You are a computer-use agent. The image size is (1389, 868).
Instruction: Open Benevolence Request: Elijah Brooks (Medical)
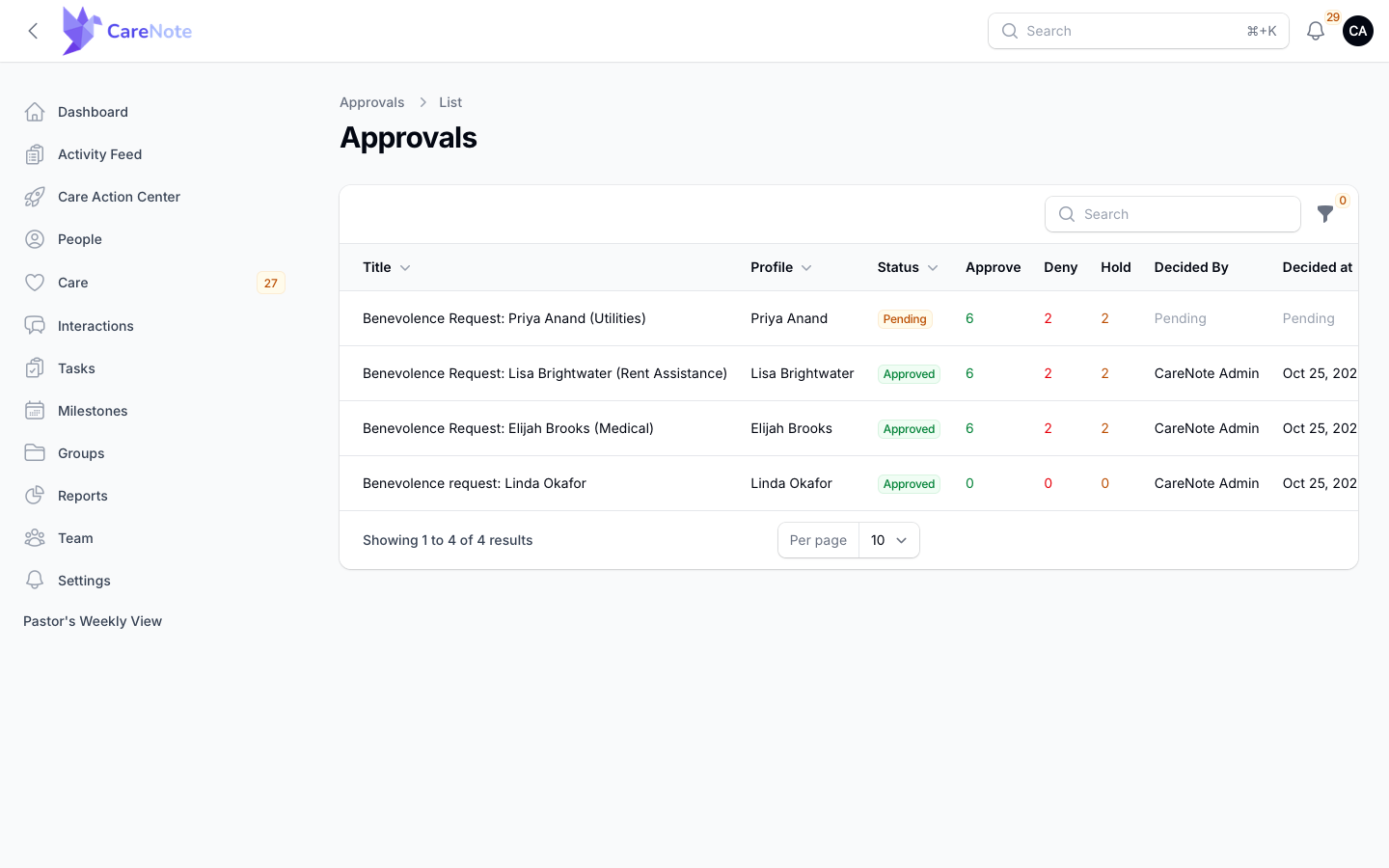pos(508,428)
